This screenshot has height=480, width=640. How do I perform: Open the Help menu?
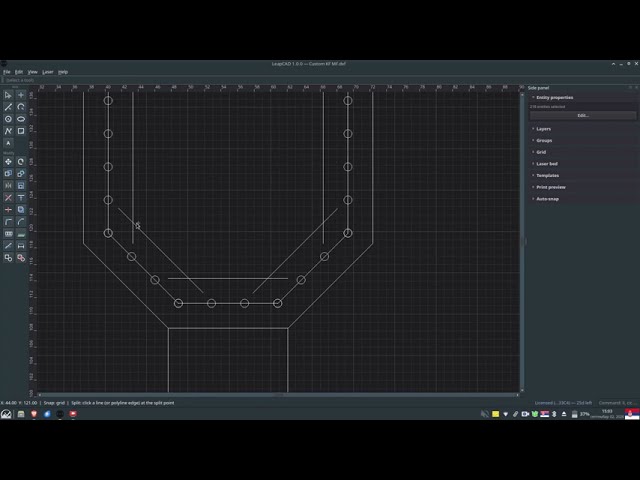[x=63, y=72]
